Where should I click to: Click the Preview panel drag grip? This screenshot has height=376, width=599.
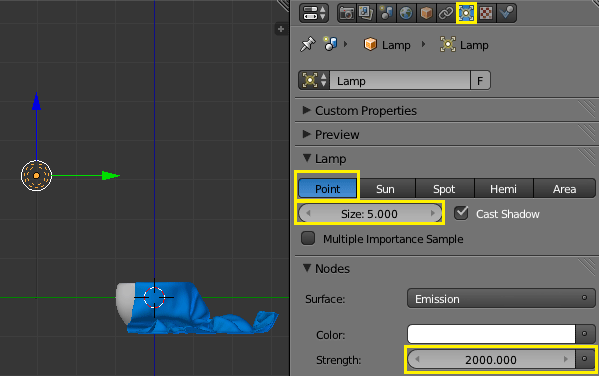tap(587, 134)
